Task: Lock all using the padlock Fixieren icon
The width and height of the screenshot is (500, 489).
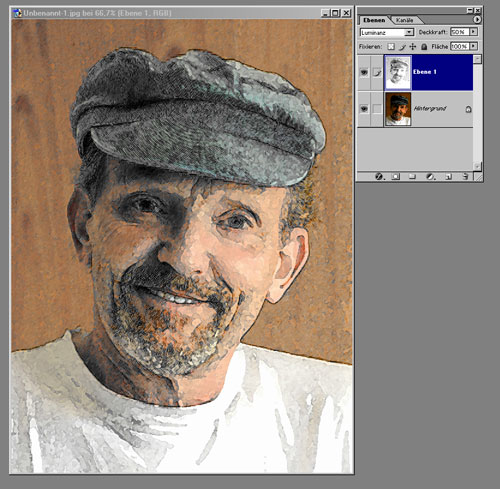Action: pyautogui.click(x=424, y=47)
